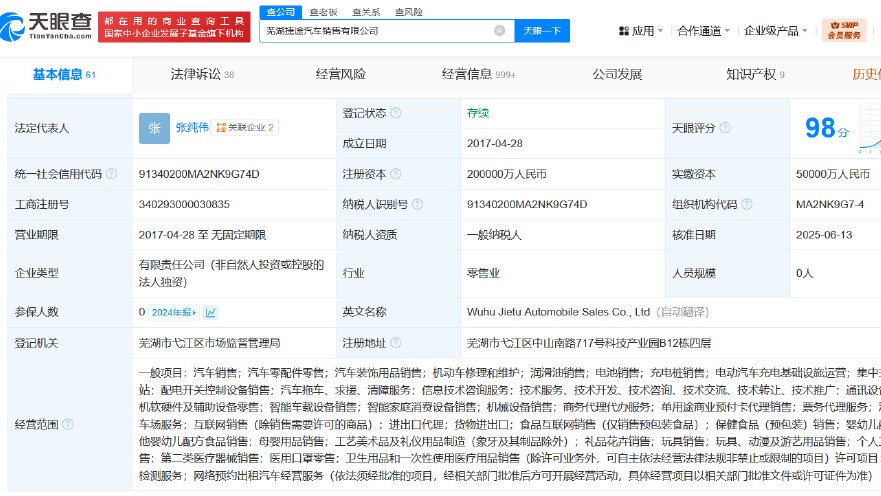The image size is (881, 496).
Task: Click organization code MA2NK9G7-4
Action: pyautogui.click(x=830, y=204)
